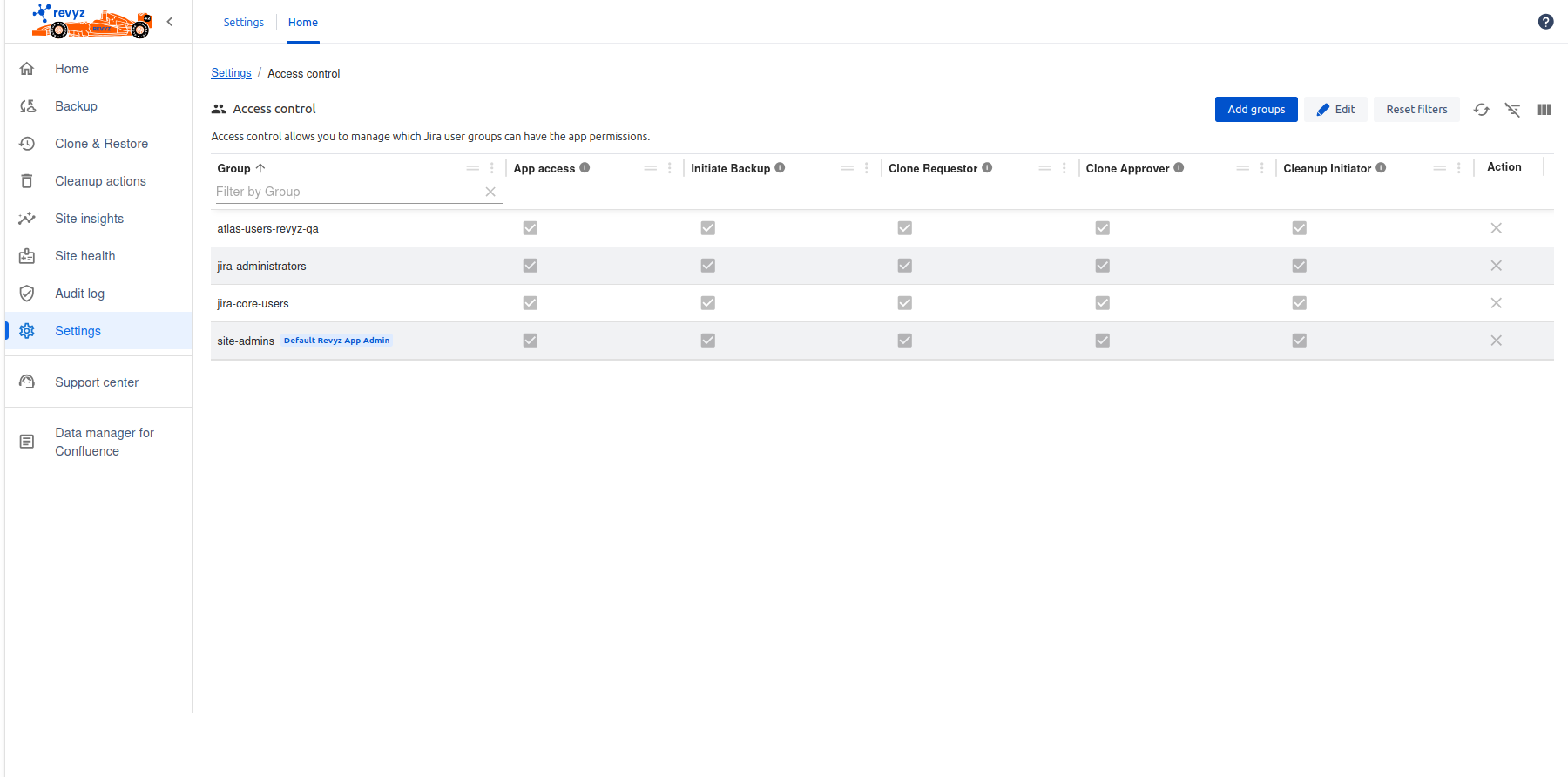Screen dimensions: 1568x777
Task: Click info icon beside Clone Approver
Action: (x=1179, y=168)
